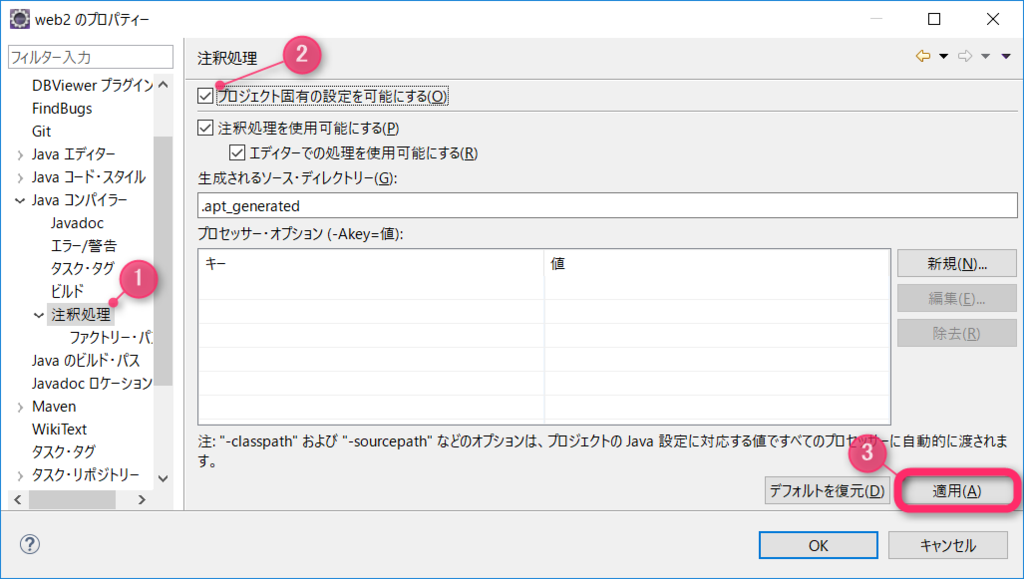Click 新規 to add a processor option
Viewport: 1024px width, 579px height.
956,263
